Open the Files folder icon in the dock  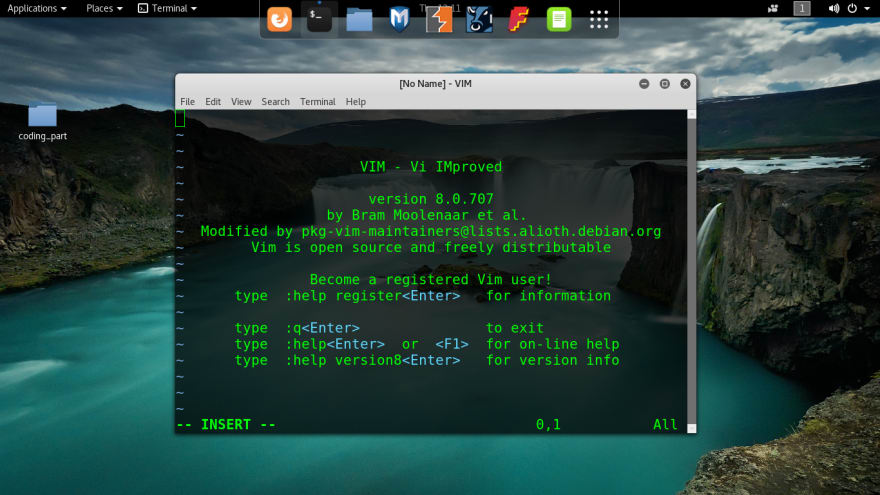[x=359, y=20]
